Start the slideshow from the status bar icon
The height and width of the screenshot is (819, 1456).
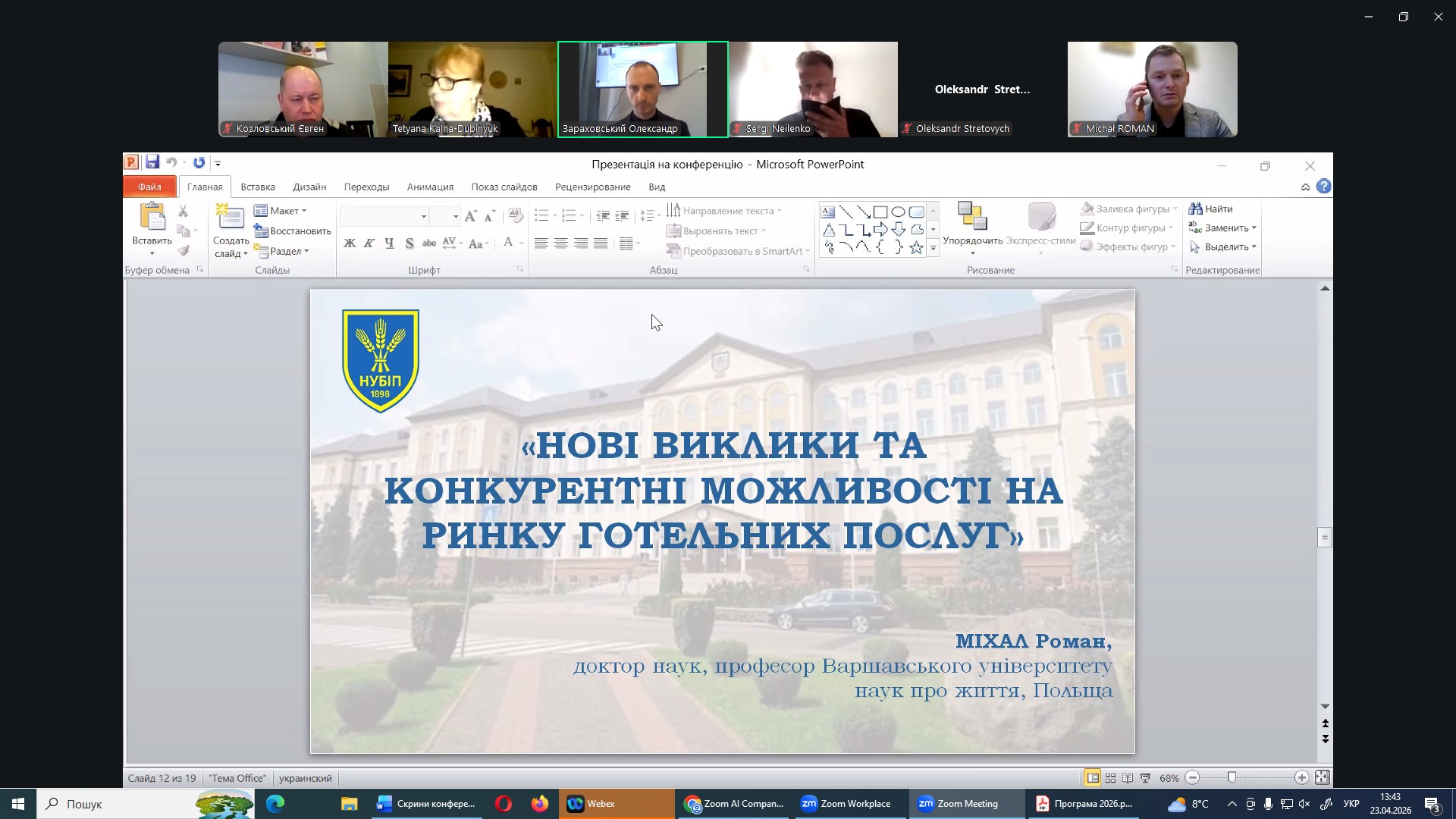pos(1146,778)
